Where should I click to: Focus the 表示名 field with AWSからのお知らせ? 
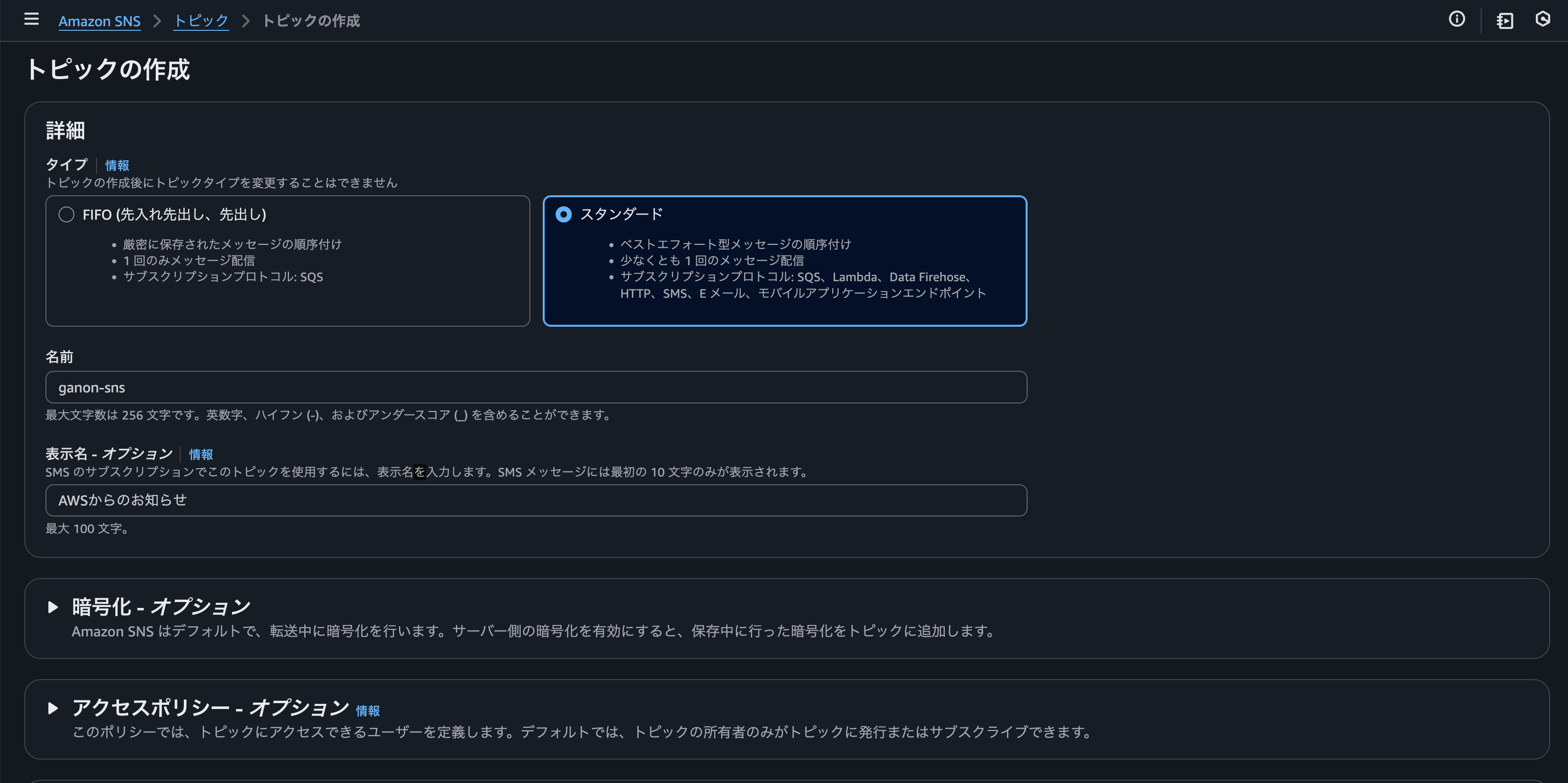[536, 500]
